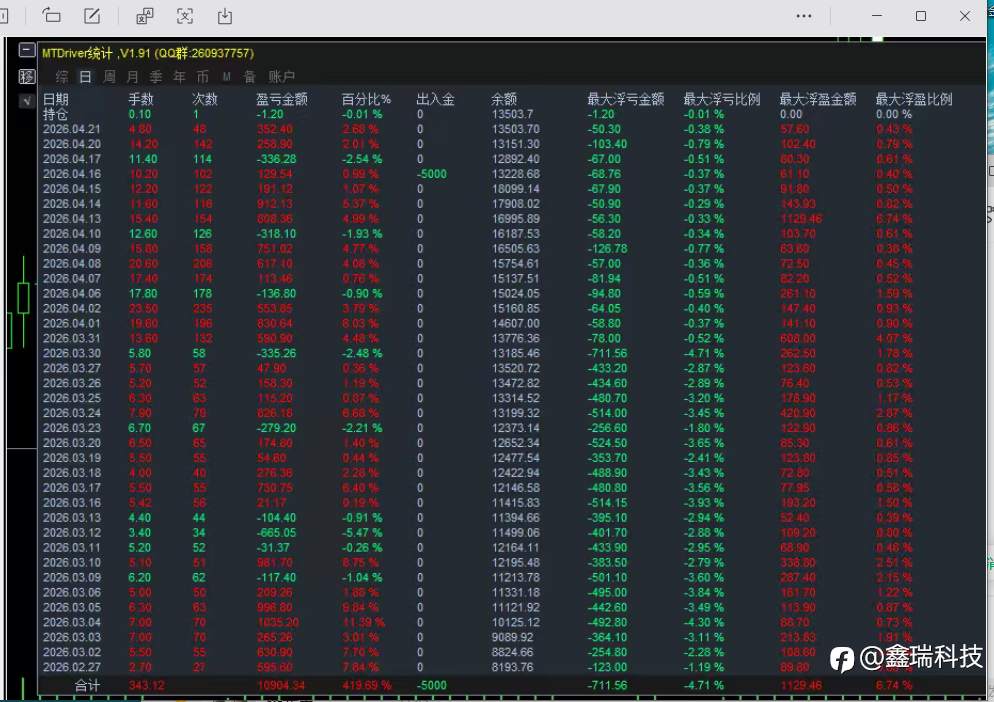Switch to the 综 summary tab
994x702 pixels.
coord(61,77)
